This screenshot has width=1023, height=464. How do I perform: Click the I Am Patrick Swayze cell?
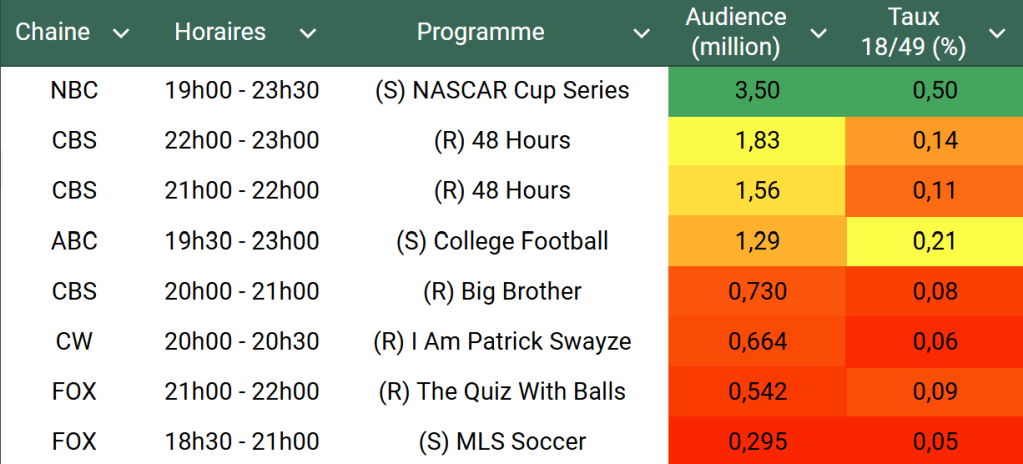click(502, 341)
